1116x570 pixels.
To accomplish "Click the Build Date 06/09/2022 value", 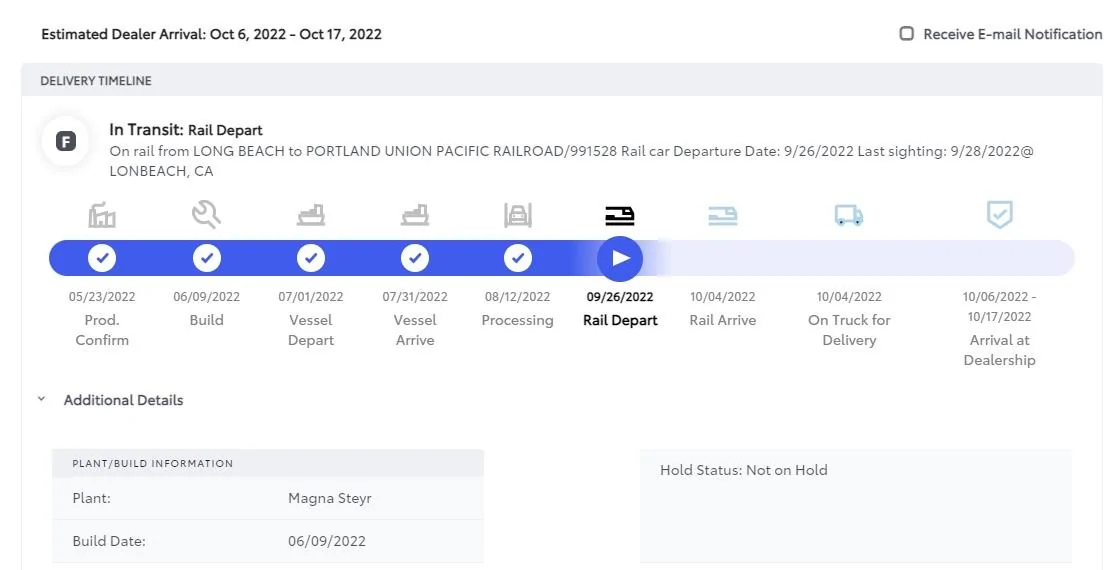I will pyautogui.click(x=327, y=541).
